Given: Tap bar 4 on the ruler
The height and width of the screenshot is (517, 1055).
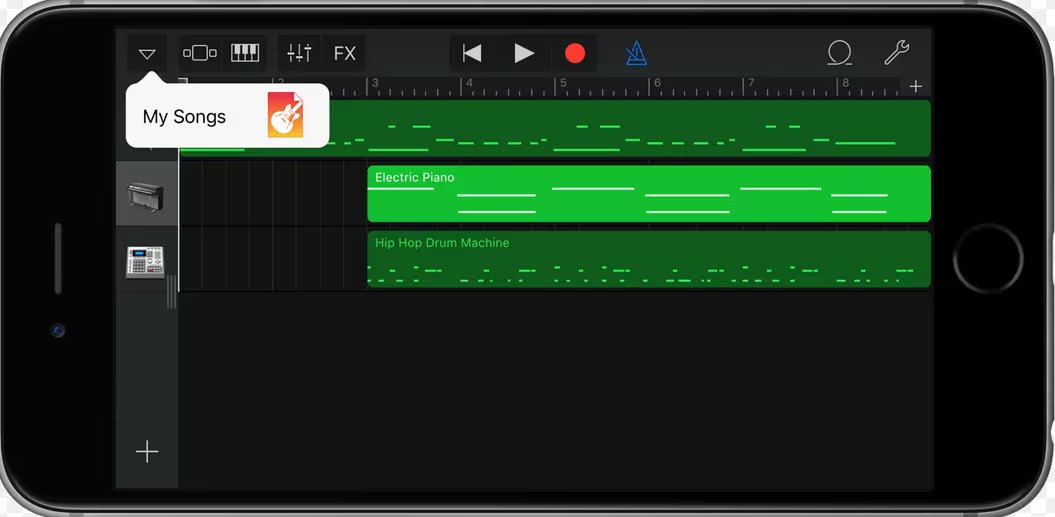Looking at the screenshot, I should coord(470,83).
